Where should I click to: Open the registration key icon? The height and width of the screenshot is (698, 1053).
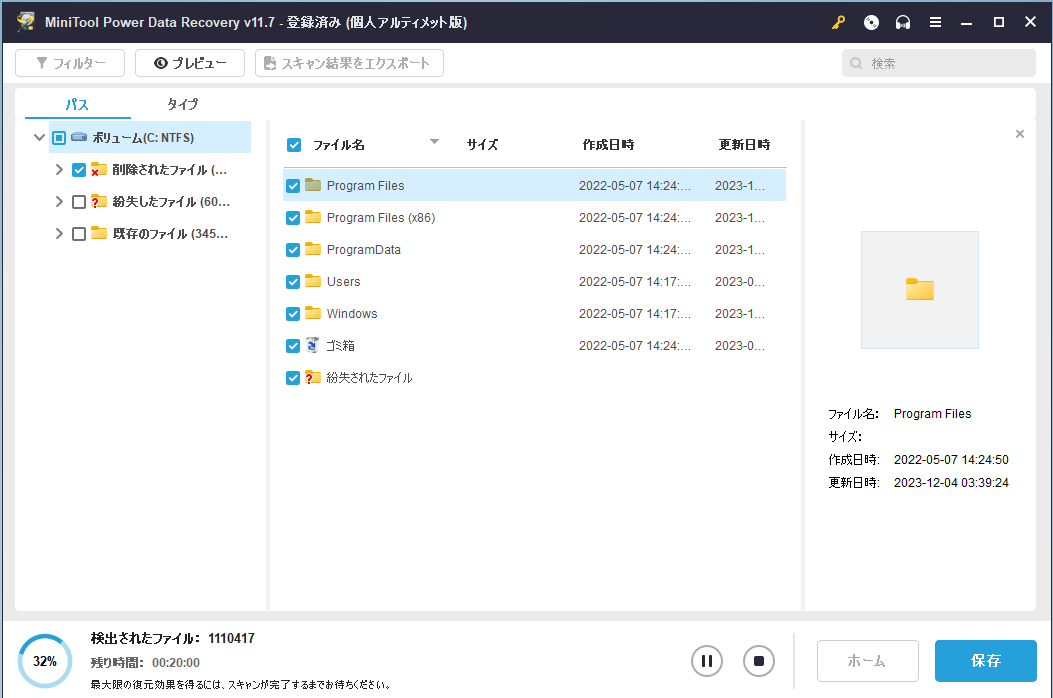[838, 22]
